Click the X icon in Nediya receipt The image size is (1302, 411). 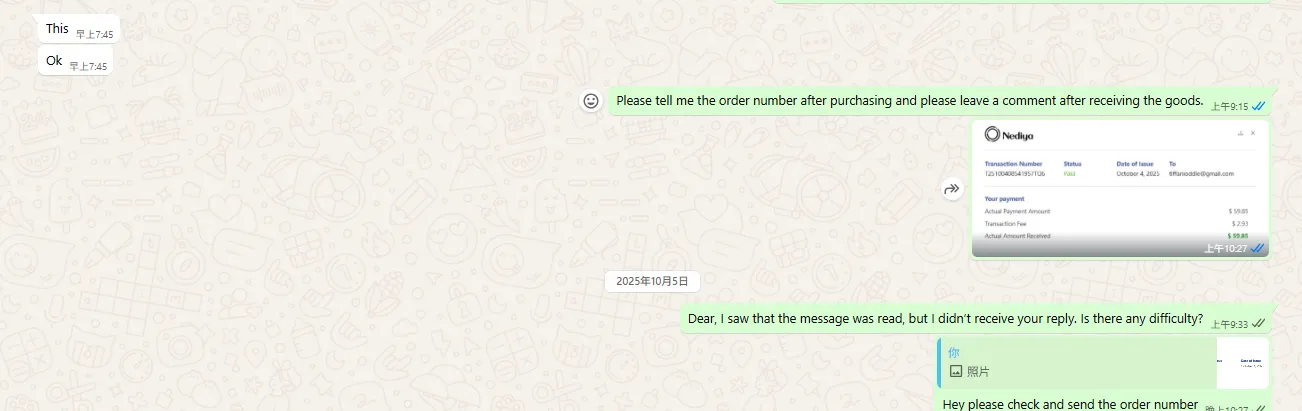click(1253, 133)
